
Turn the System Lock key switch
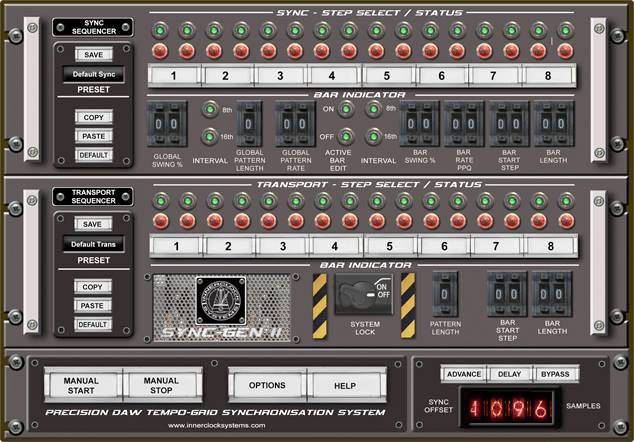point(363,294)
